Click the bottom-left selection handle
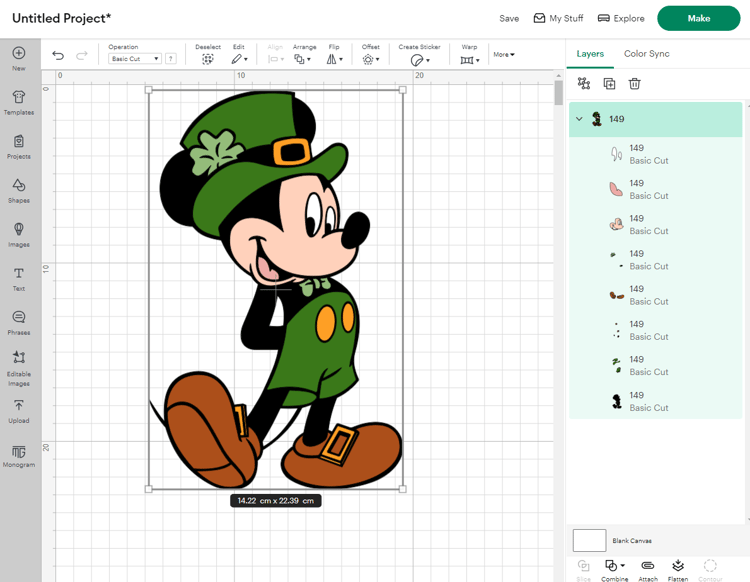This screenshot has height=582, width=750. 148,489
